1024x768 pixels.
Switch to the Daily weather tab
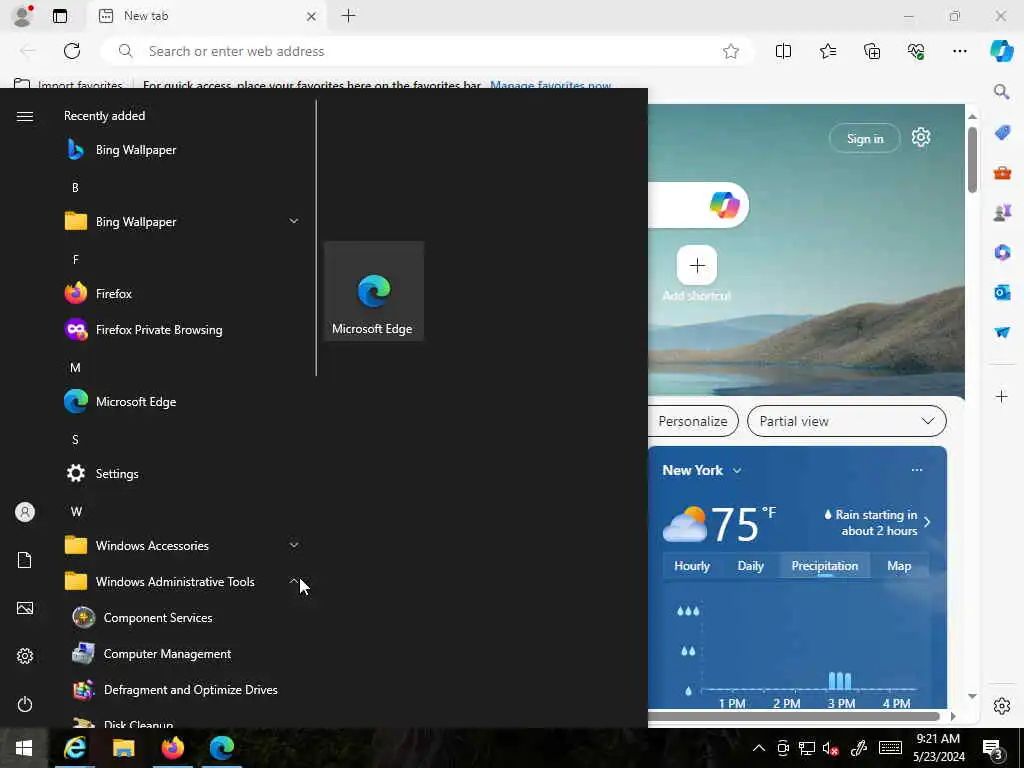click(750, 566)
